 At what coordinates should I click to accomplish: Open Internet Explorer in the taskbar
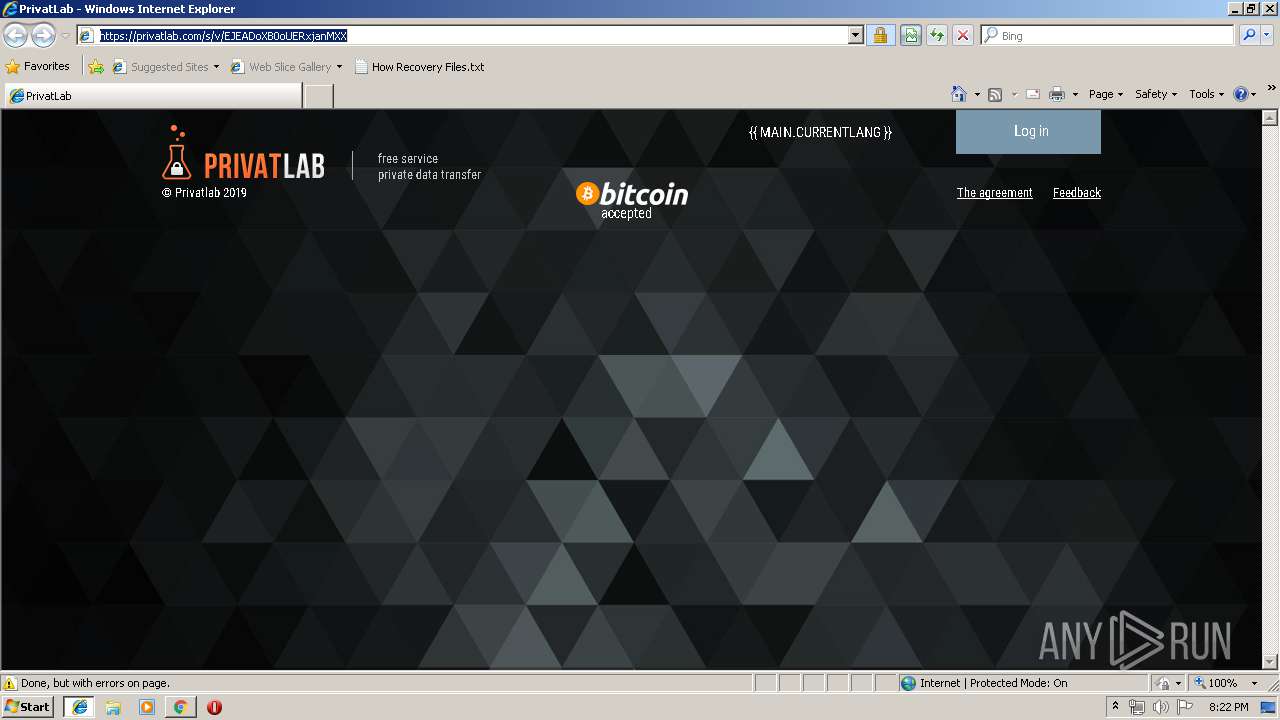[79, 707]
